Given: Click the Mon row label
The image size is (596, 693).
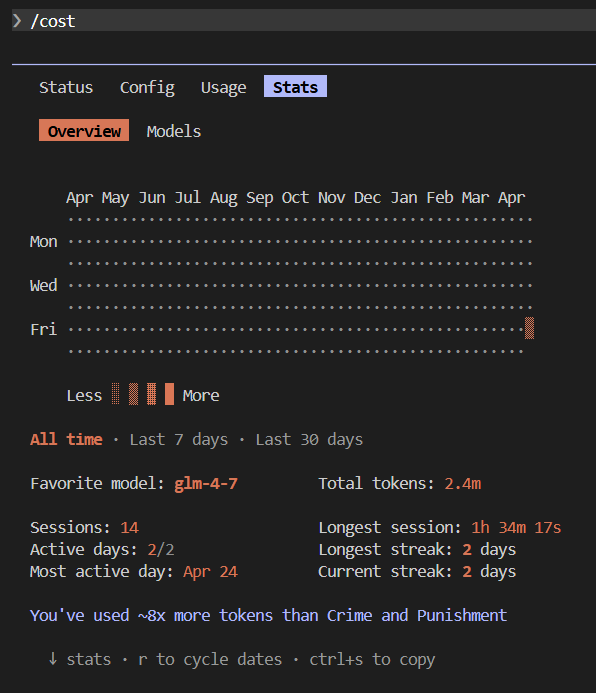Looking at the screenshot, I should click(44, 241).
